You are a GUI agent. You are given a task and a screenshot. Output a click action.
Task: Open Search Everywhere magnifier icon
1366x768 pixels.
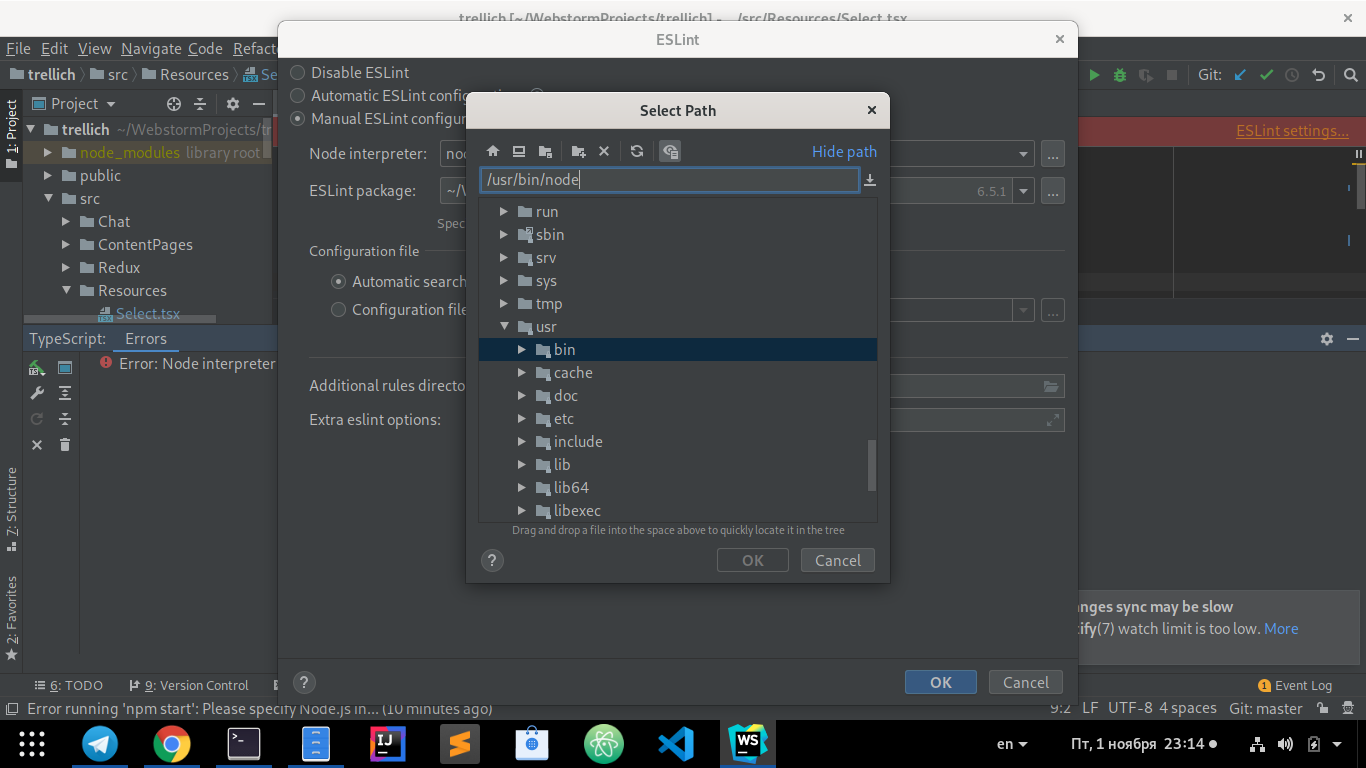pos(1350,75)
